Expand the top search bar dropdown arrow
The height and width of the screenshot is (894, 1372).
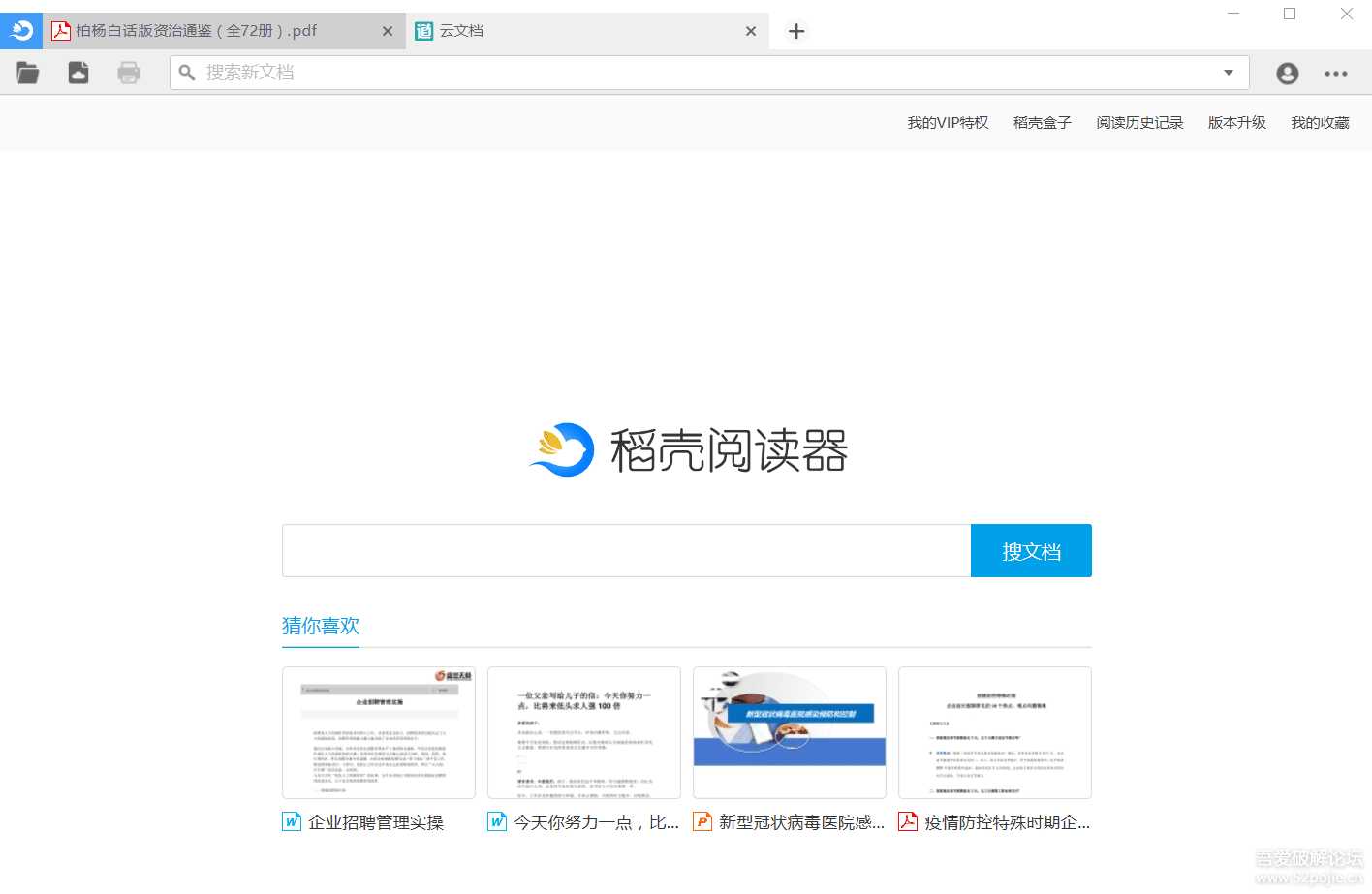(x=1229, y=73)
